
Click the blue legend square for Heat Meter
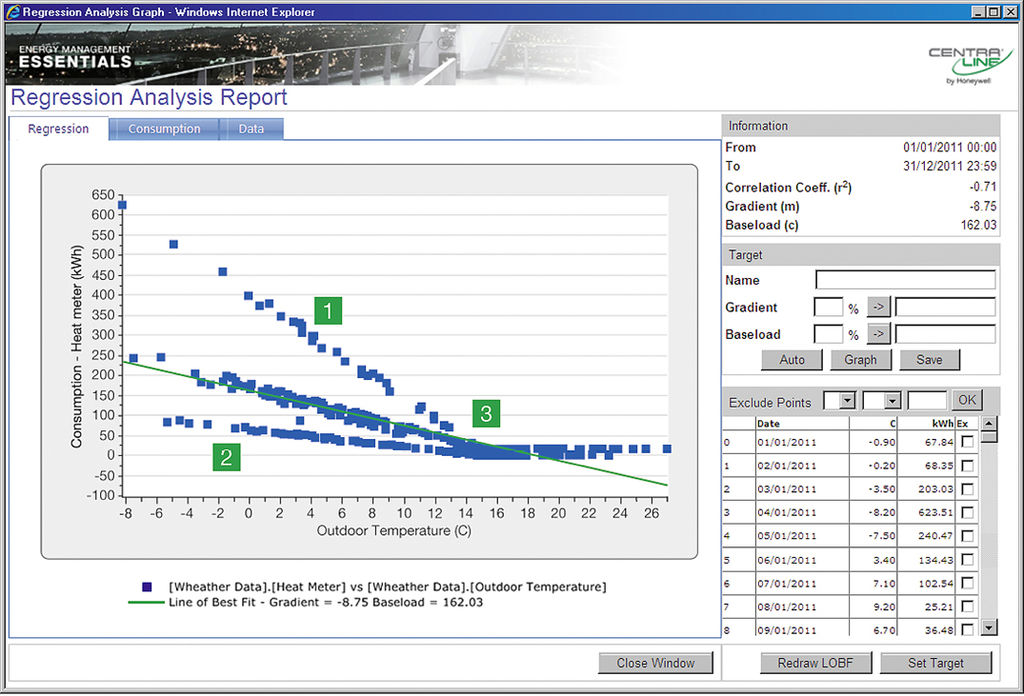point(147,587)
